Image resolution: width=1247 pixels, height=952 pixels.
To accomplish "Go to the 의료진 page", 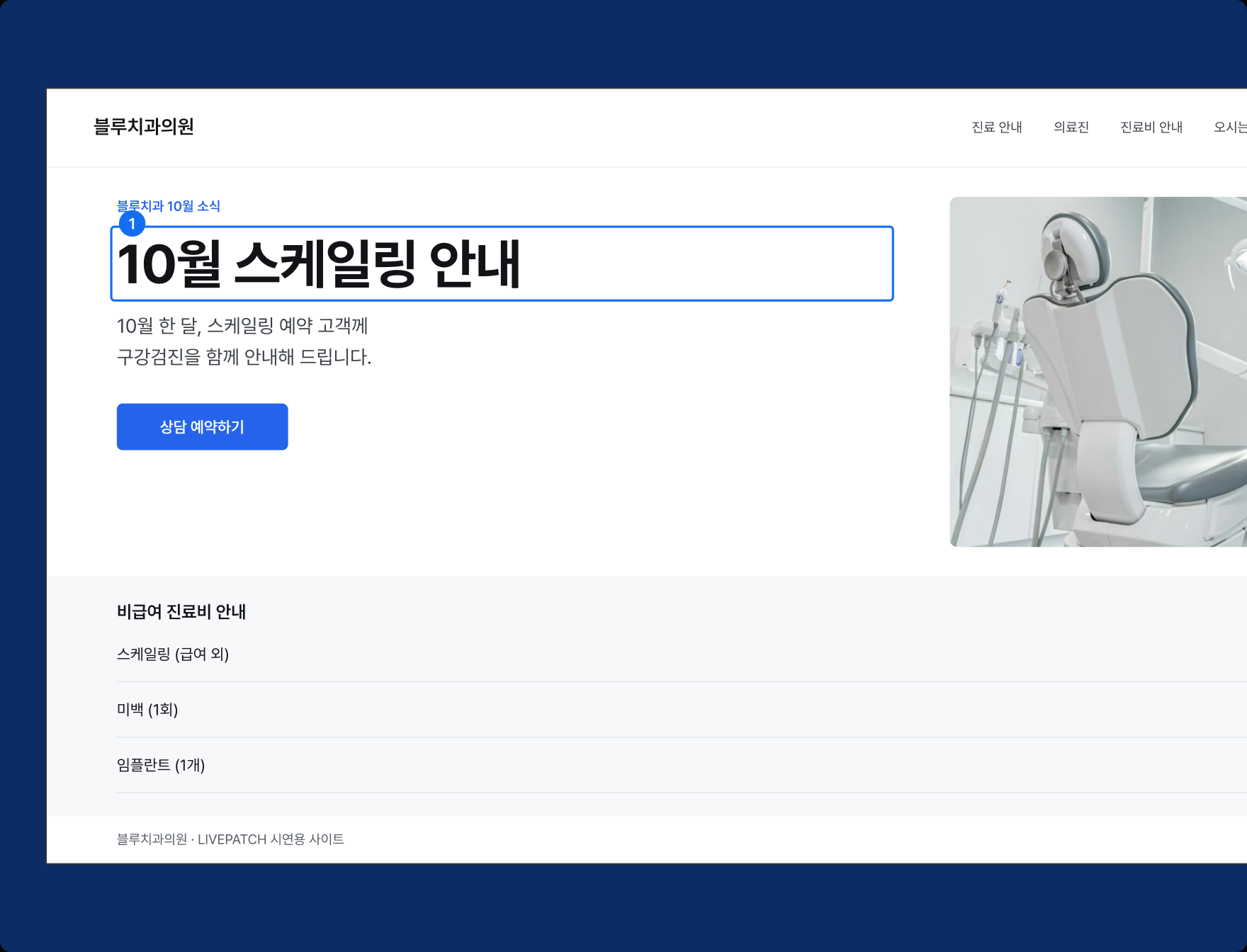I will point(1071,127).
